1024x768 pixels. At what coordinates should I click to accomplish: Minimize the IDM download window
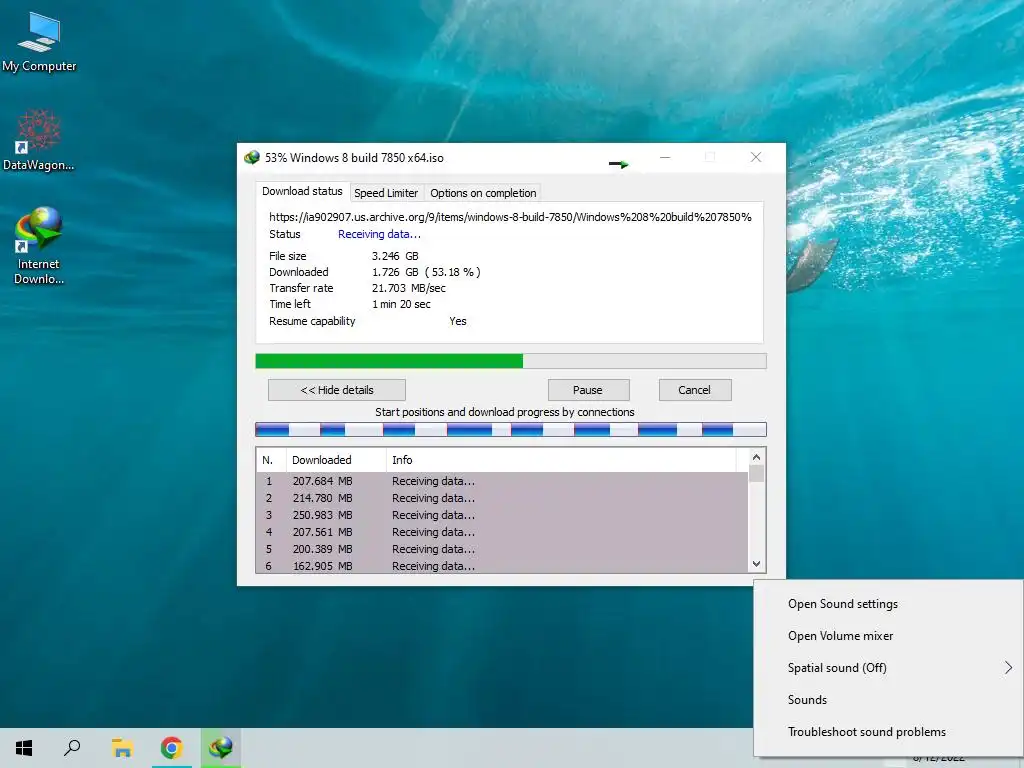pos(665,157)
